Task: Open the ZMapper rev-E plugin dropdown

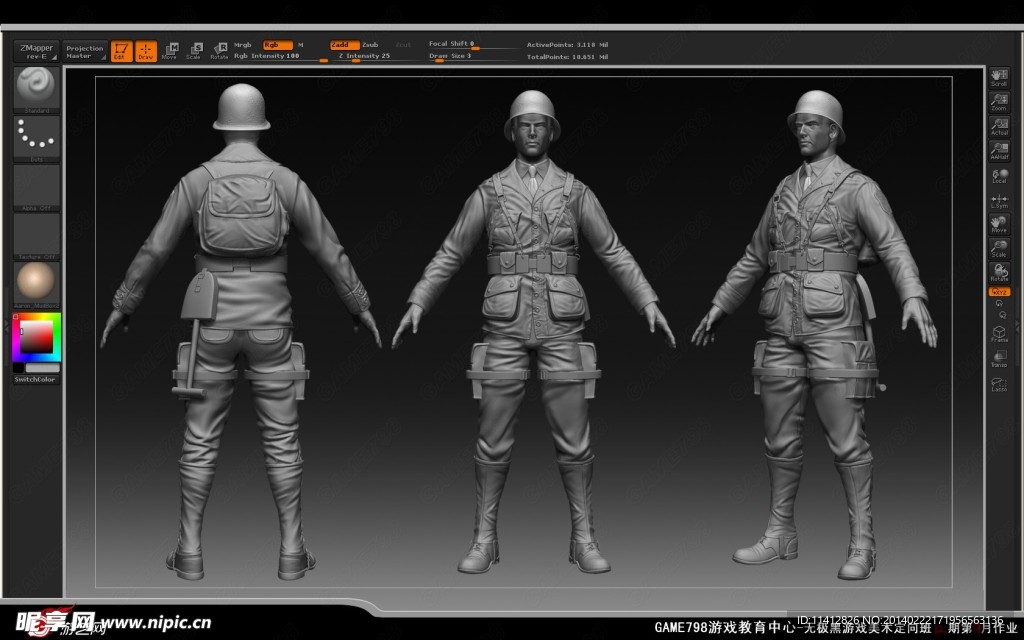Action: pos(35,51)
